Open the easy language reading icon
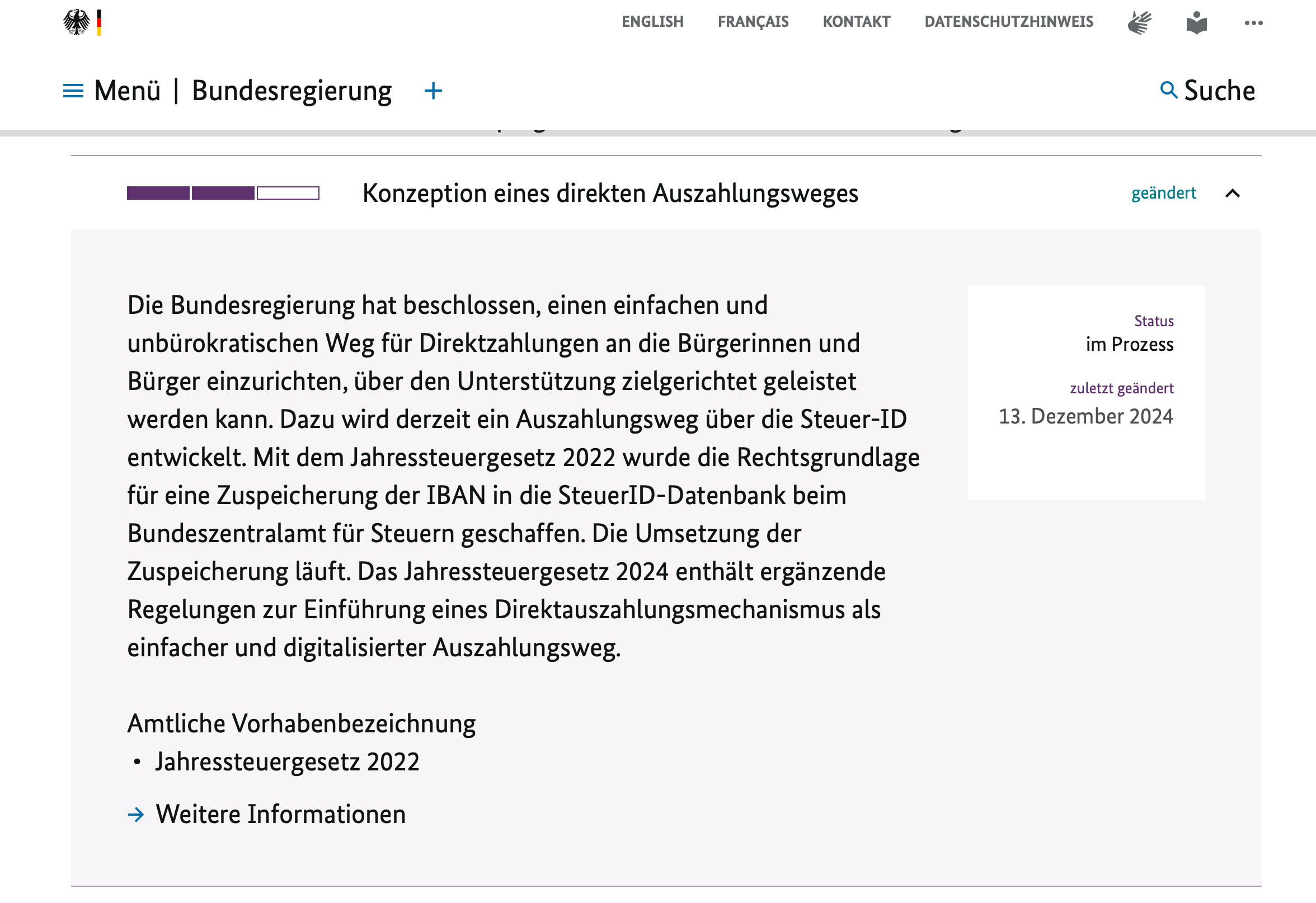 (x=1196, y=22)
